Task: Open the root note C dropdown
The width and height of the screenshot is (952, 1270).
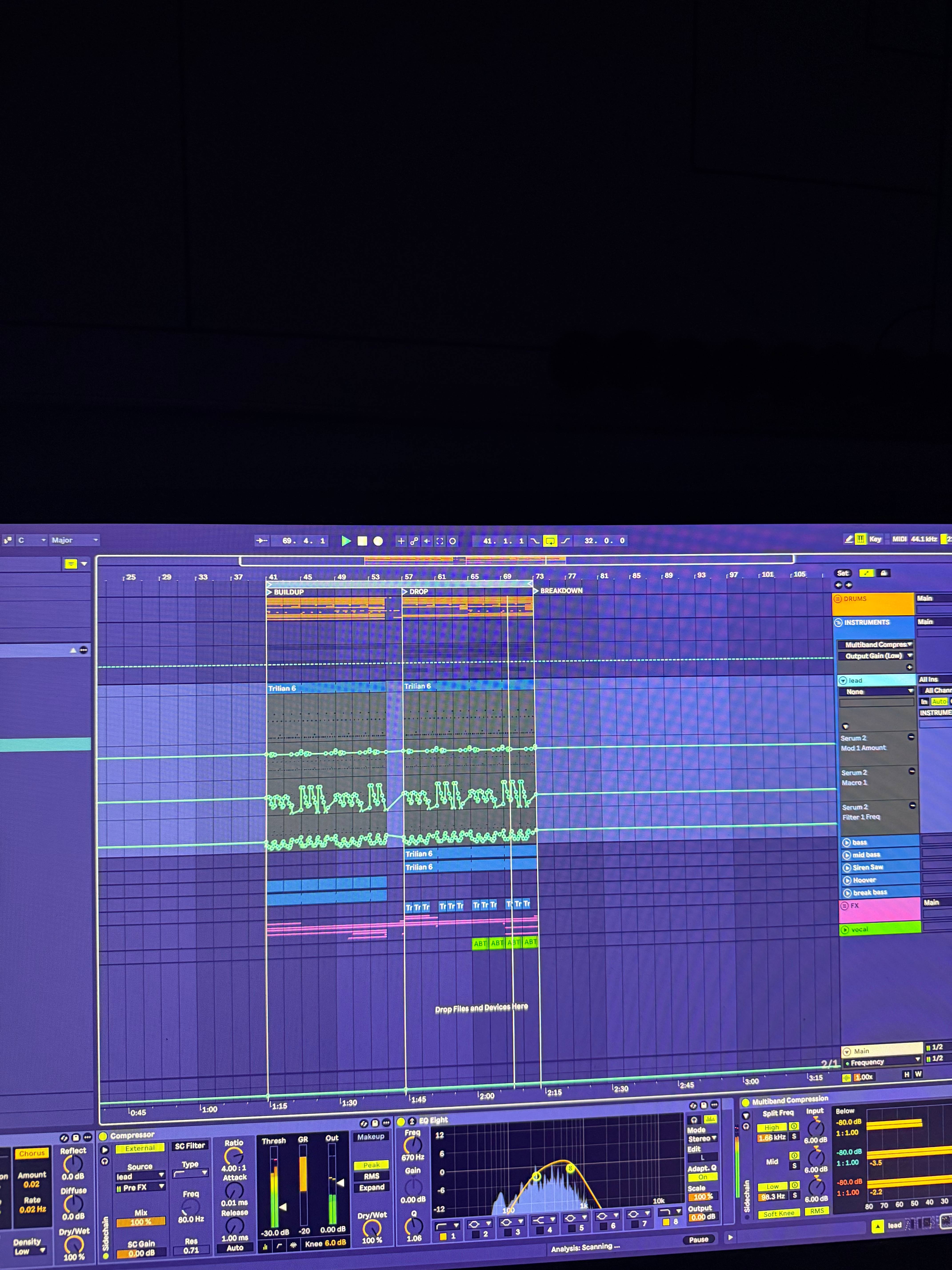Action: [32, 540]
